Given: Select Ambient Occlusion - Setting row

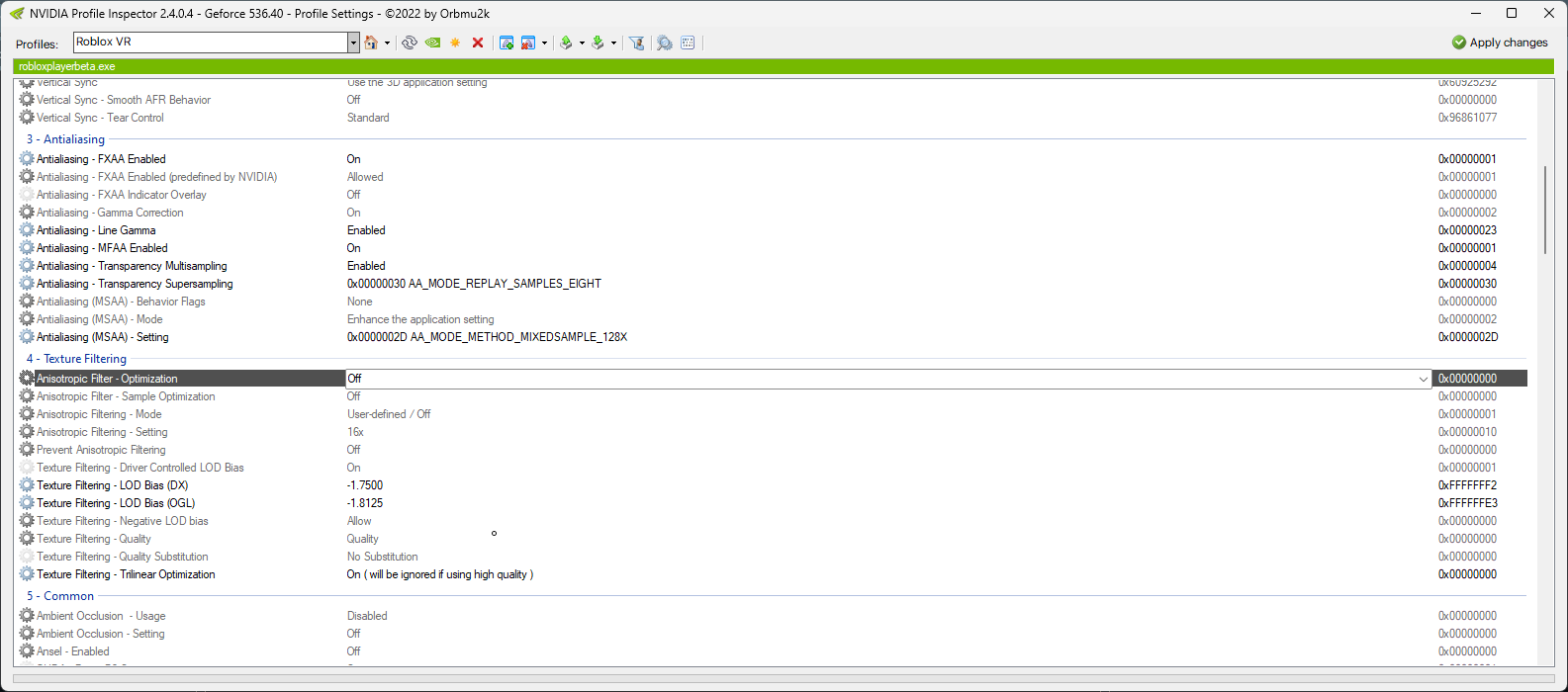Looking at the screenshot, I should tap(772, 634).
